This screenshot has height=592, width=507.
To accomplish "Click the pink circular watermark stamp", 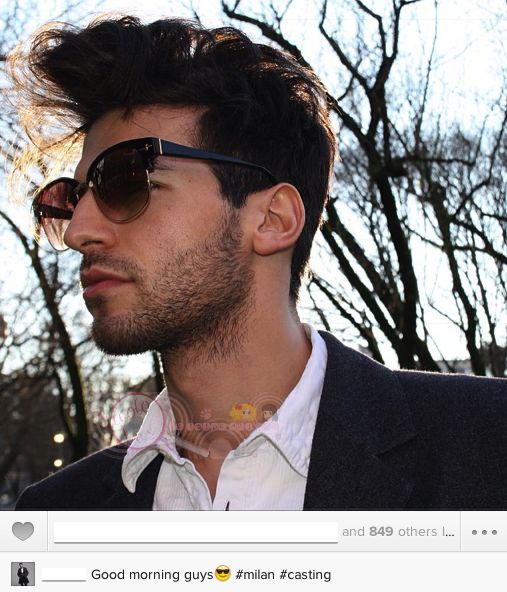I will click(138, 418).
